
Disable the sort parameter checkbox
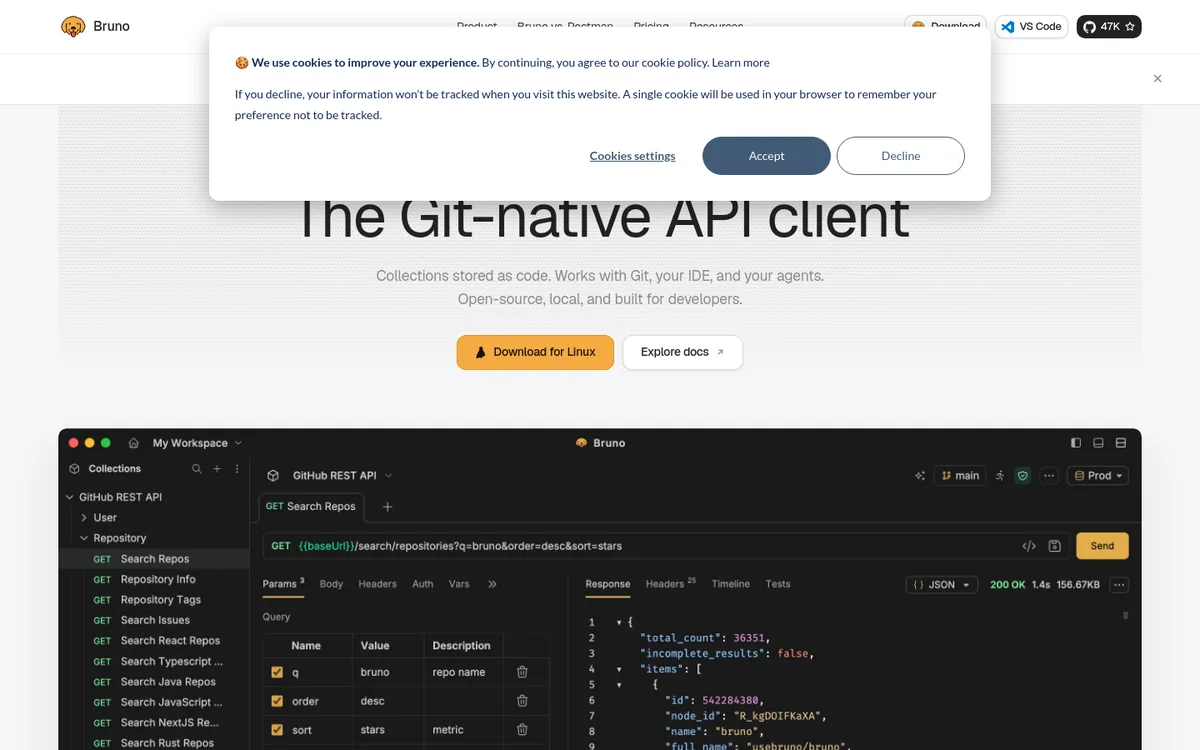coord(277,730)
